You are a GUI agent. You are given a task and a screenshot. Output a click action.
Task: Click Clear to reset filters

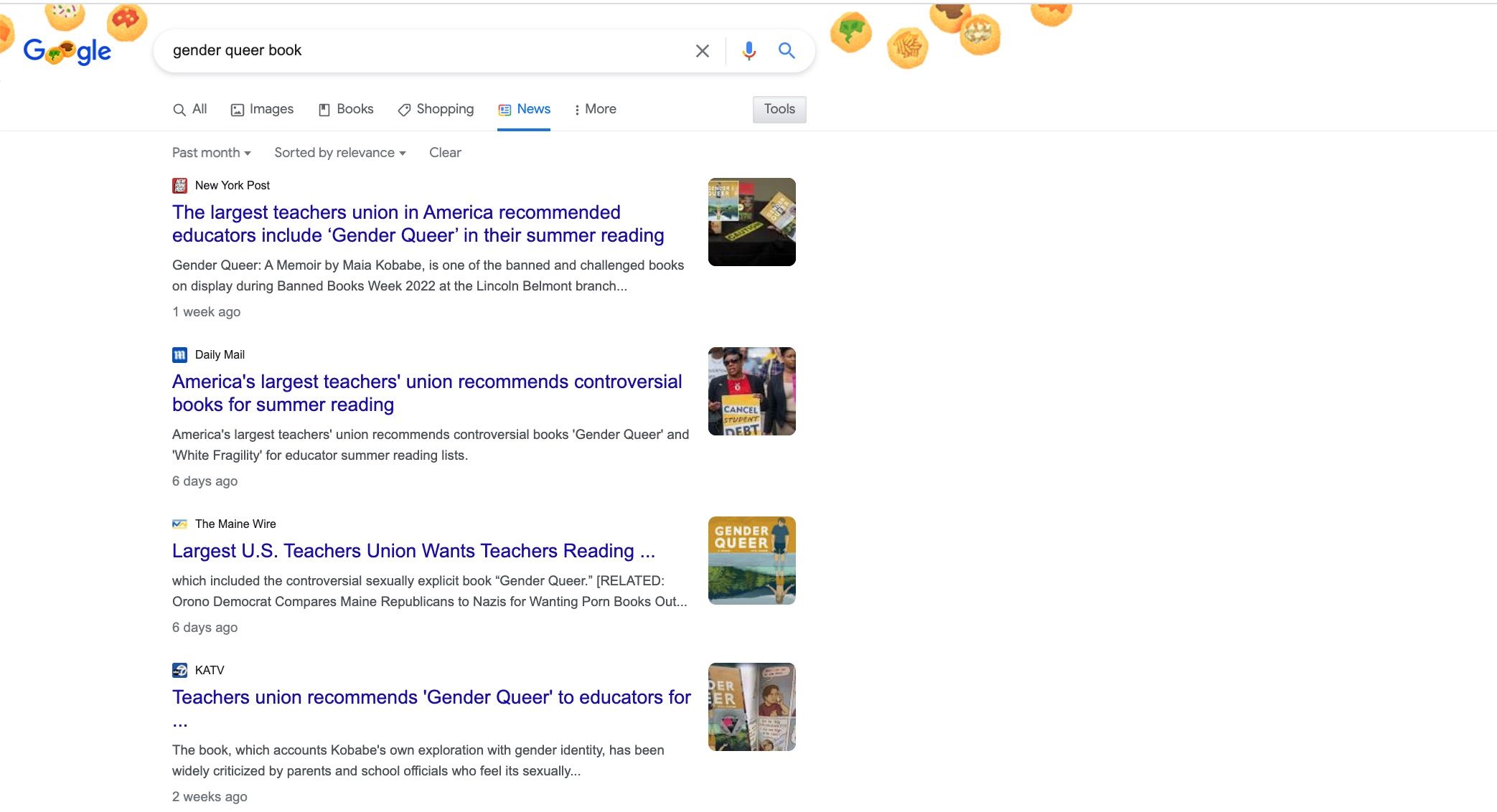point(445,153)
